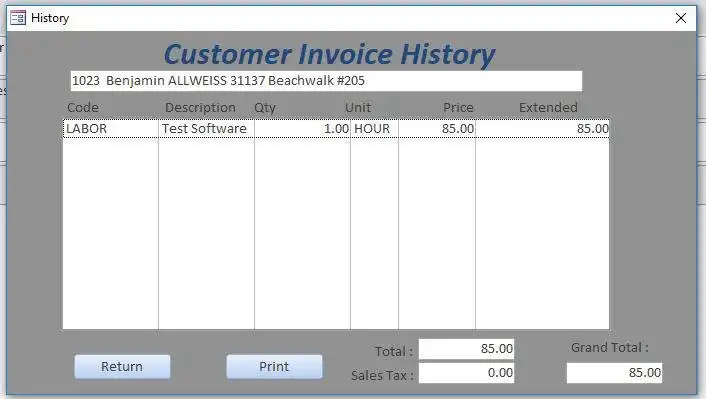
Task: Click the Unit column header label
Action: pyautogui.click(x=358, y=108)
